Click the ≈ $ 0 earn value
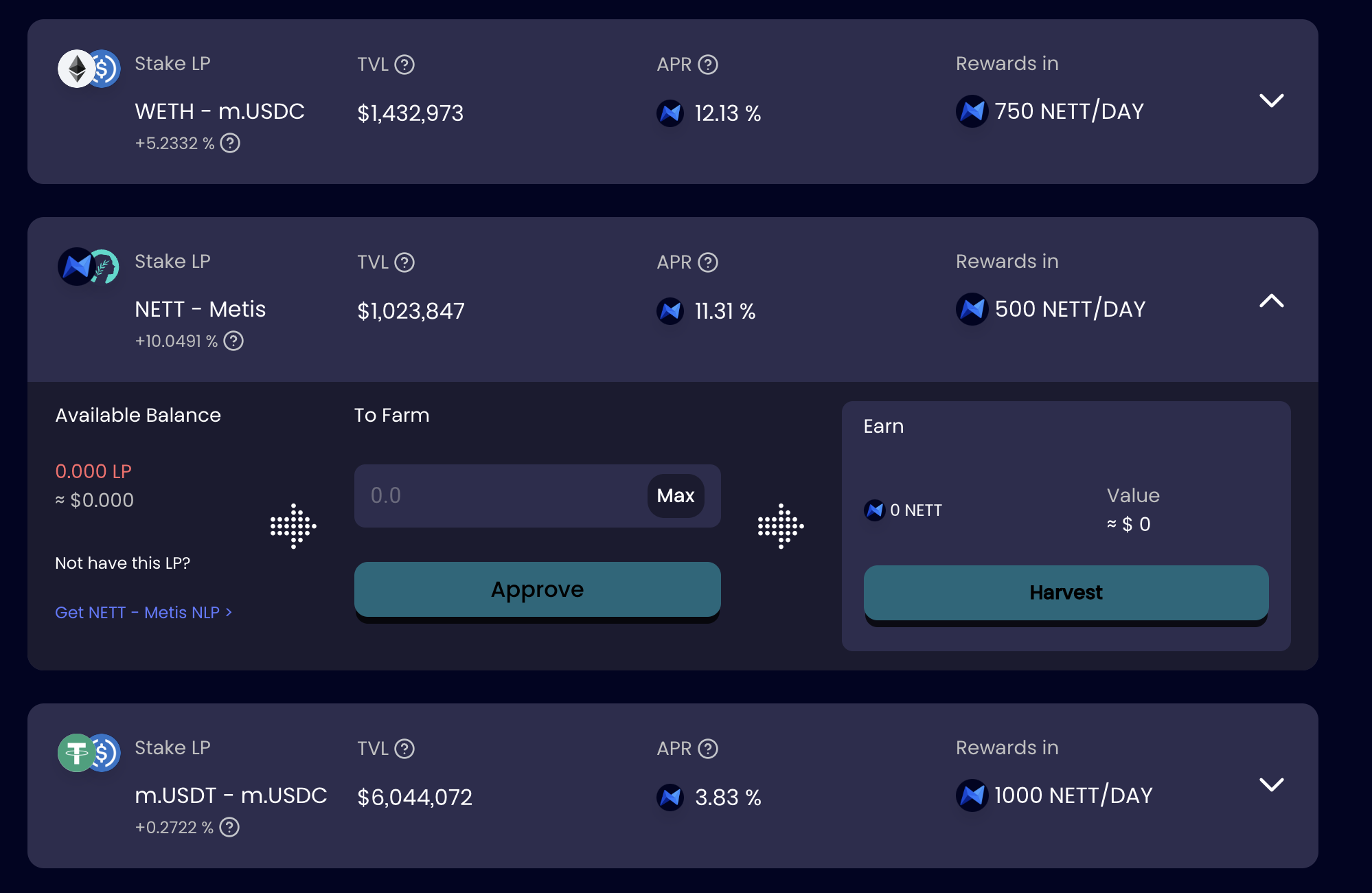 click(1129, 524)
